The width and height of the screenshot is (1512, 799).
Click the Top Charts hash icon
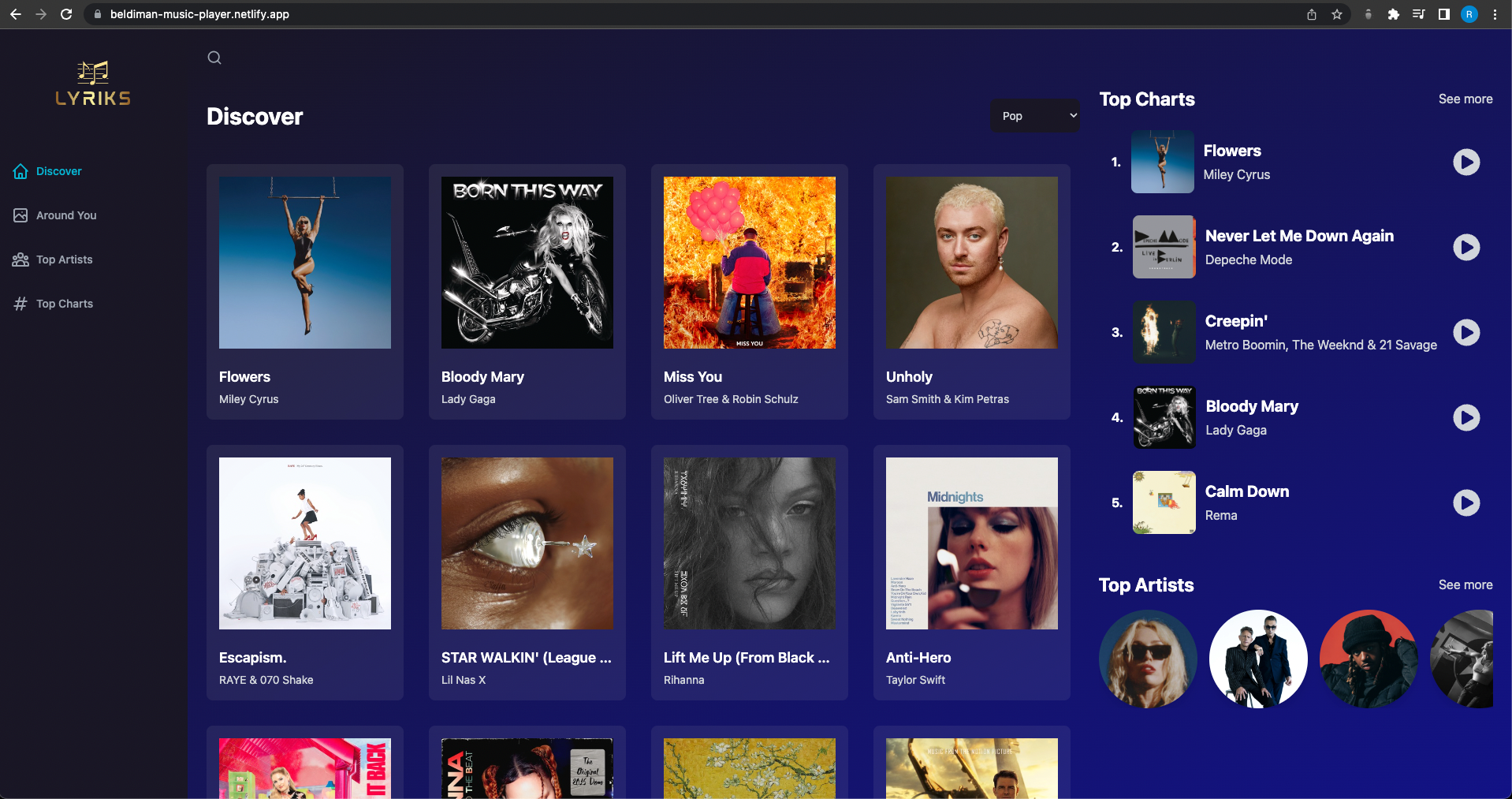20,304
